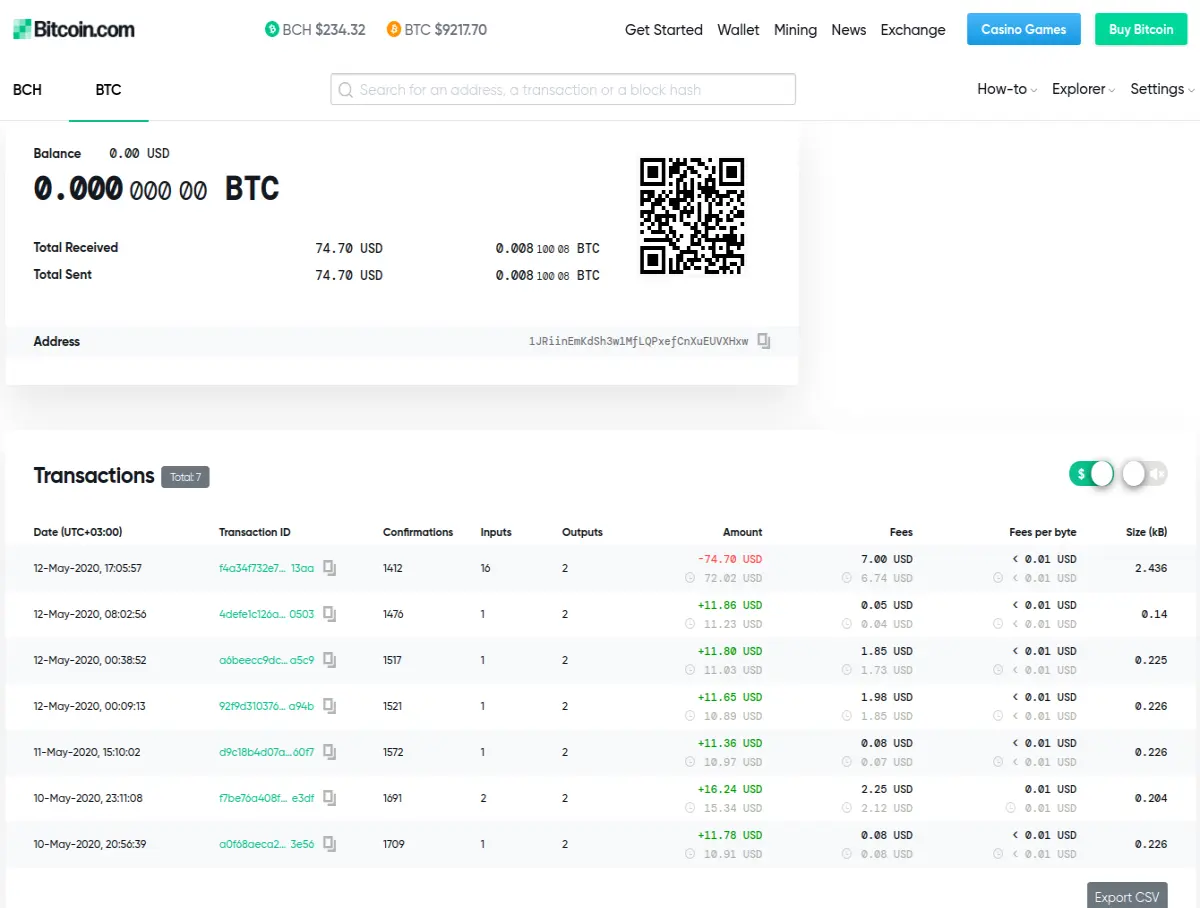Click the Bitcoin.com logo
Viewport: 1200px width, 908px height.
74,29
